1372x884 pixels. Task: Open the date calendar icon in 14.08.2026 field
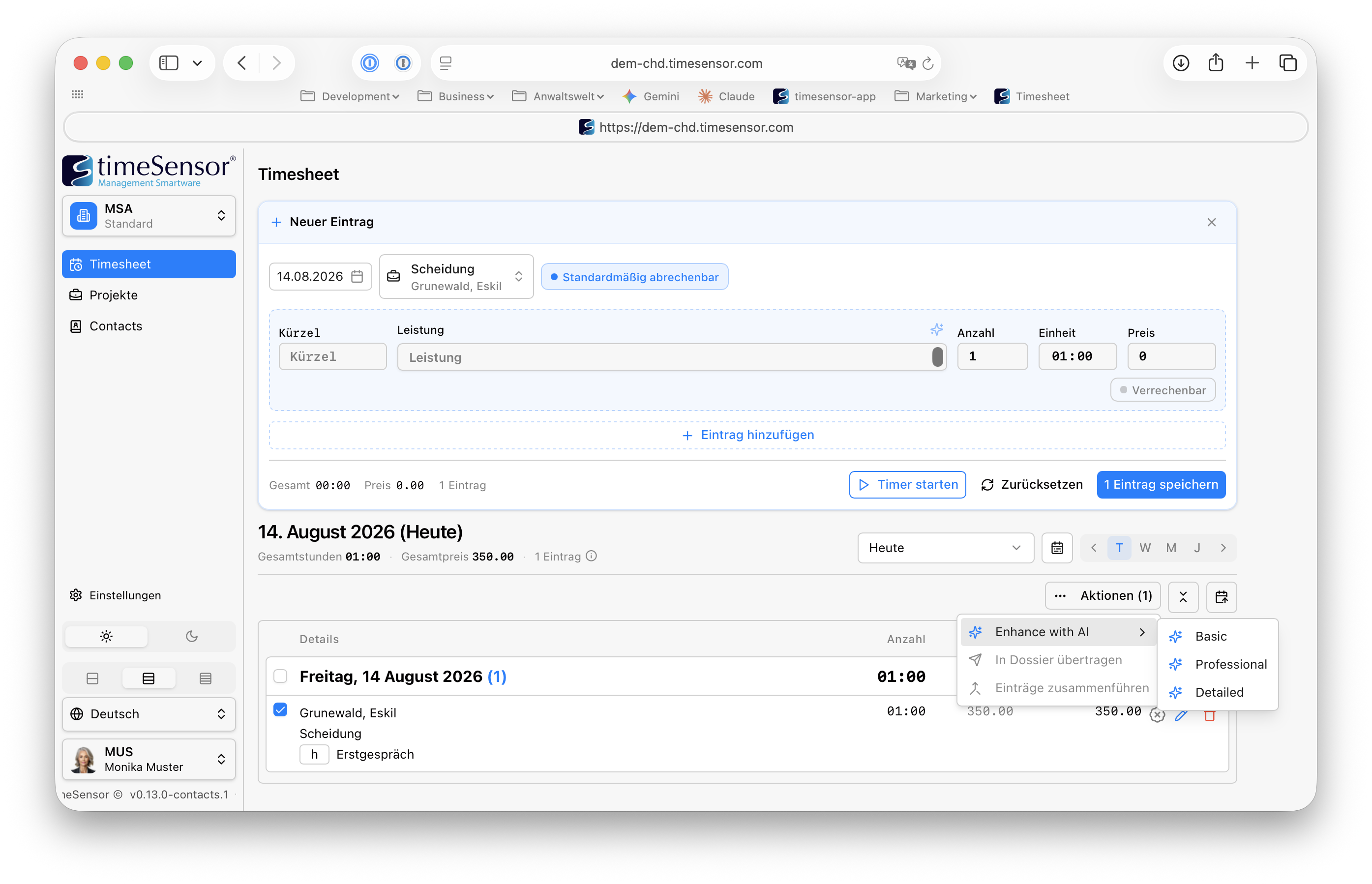click(x=357, y=277)
